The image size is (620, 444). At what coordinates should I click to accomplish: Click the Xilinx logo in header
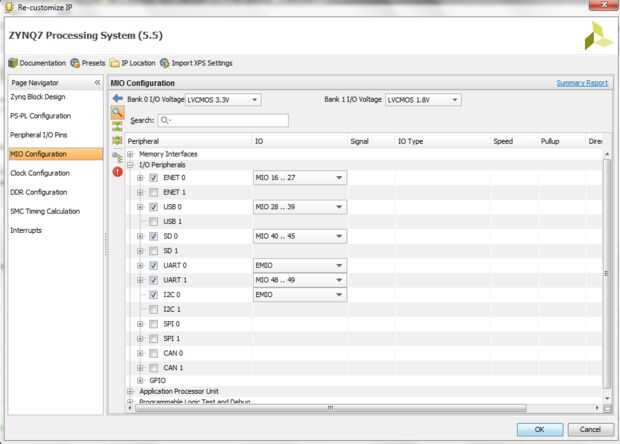[598, 36]
